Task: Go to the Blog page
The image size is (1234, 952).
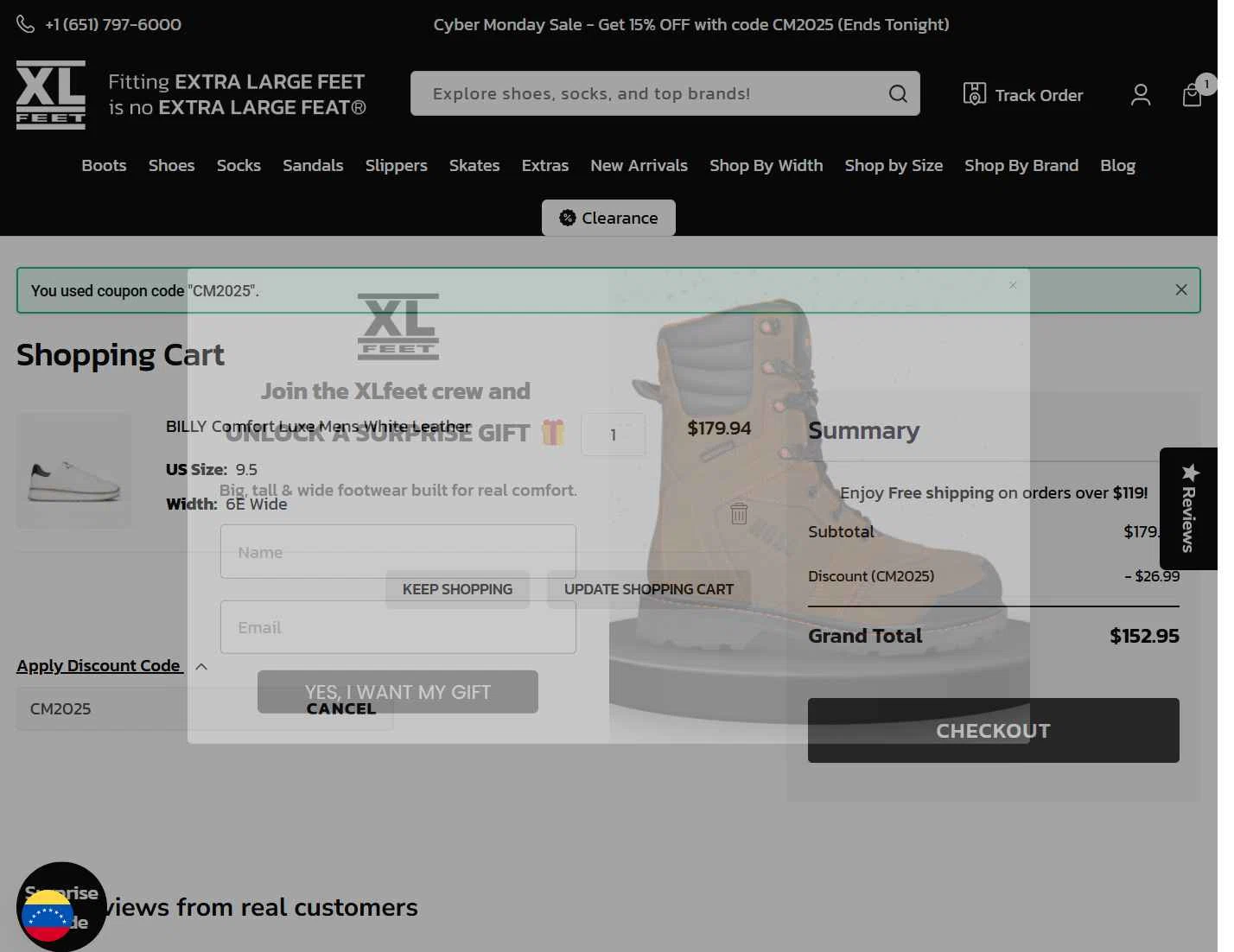Action: 1117,165
